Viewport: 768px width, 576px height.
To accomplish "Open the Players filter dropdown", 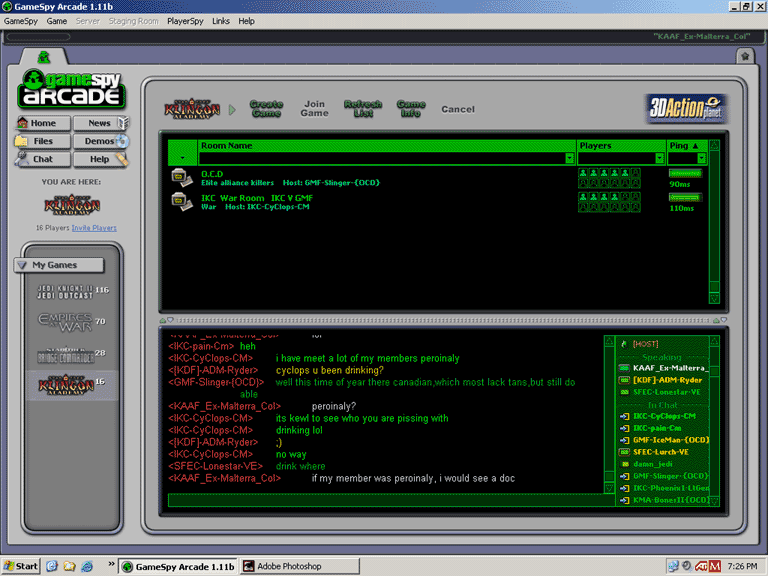I will [659, 158].
